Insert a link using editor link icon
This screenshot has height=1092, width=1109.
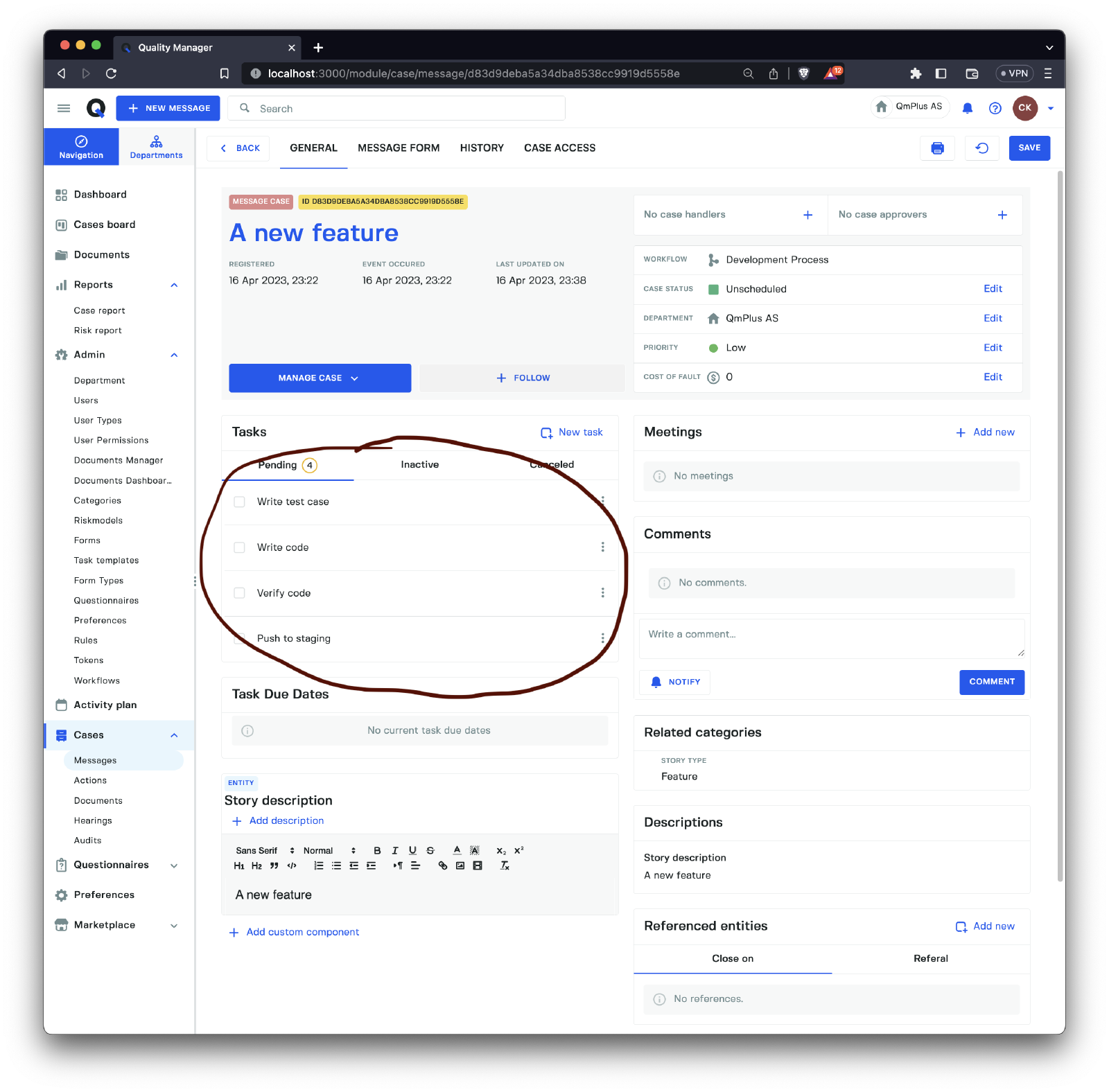[443, 866]
